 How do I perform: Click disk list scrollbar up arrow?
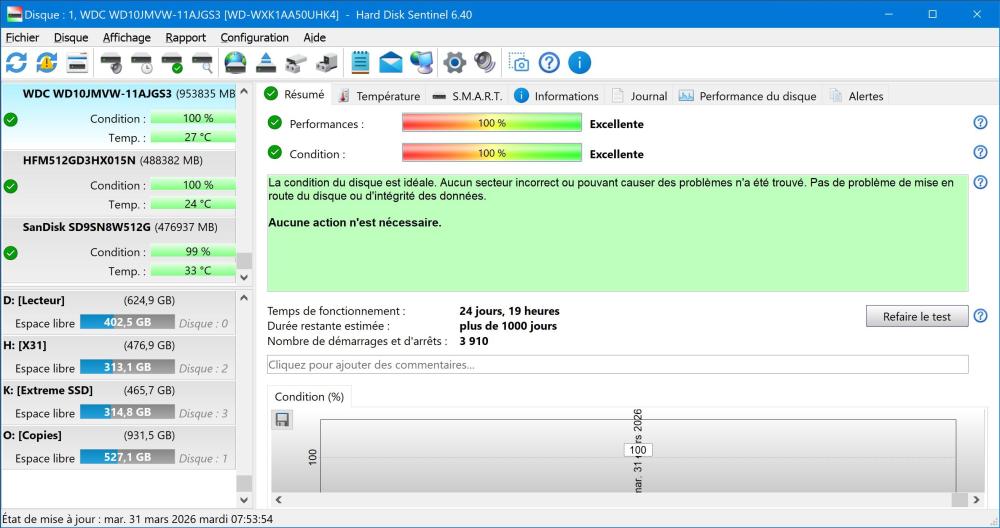click(x=244, y=92)
